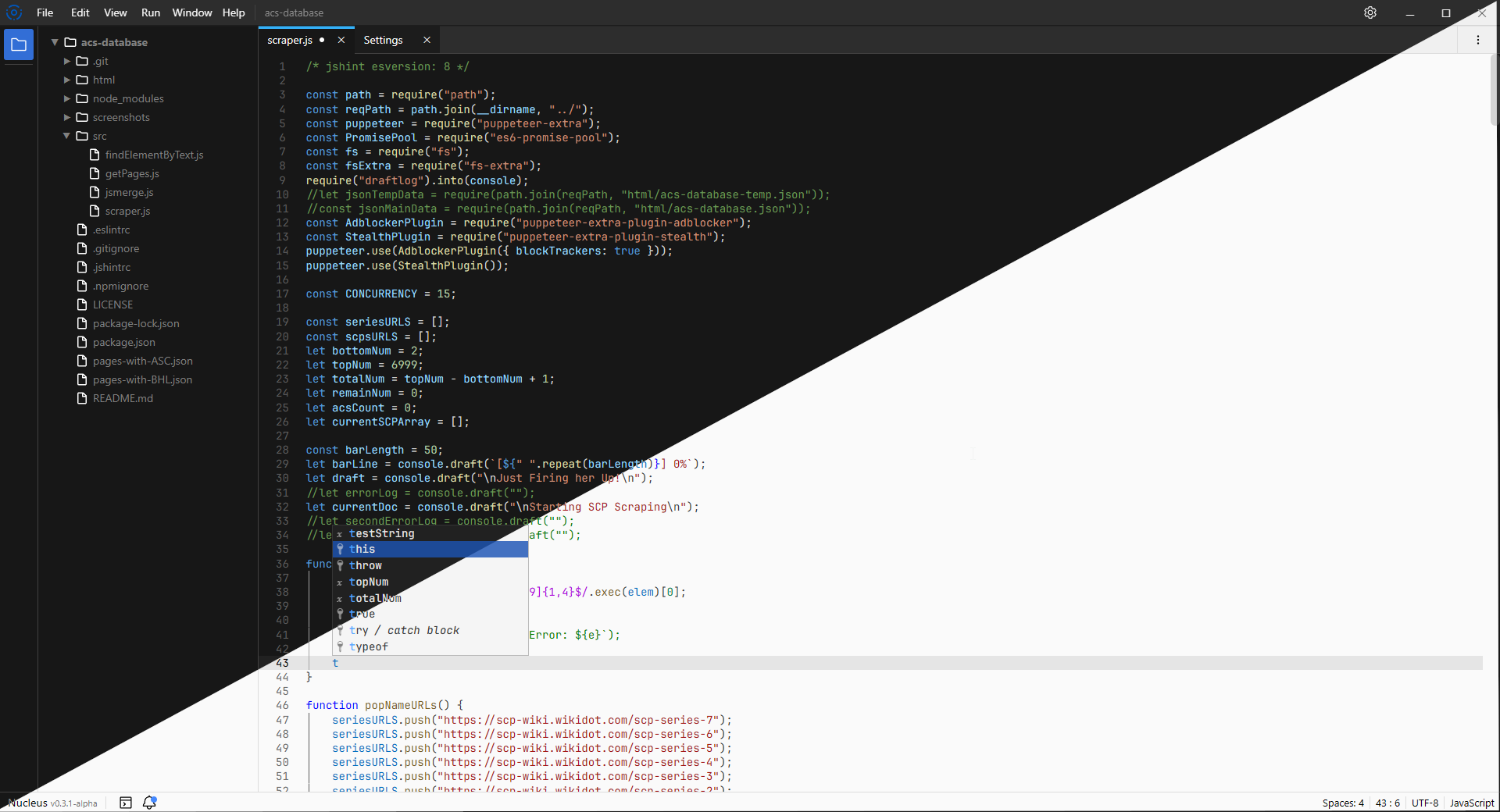The height and width of the screenshot is (812, 1500).
Task: Pick the topNum autocomplete suggestion
Action: point(430,582)
